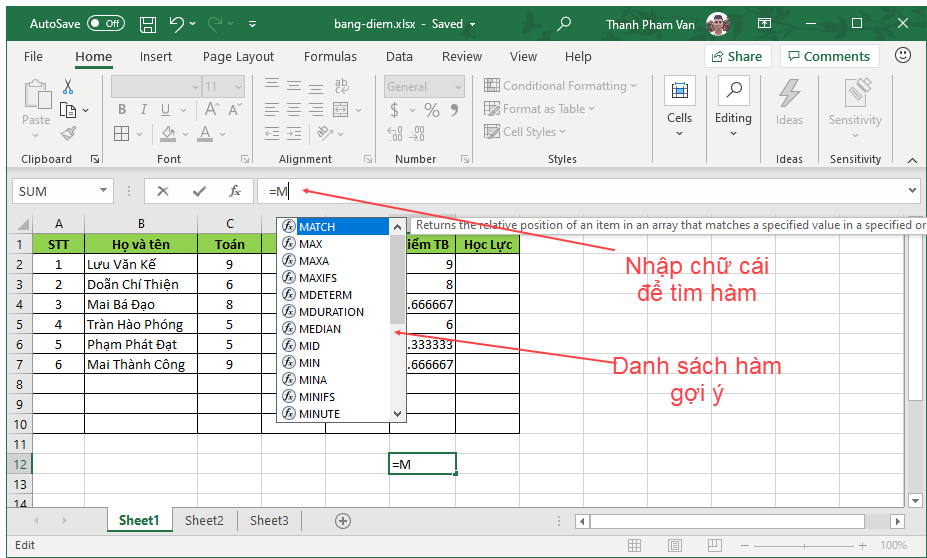Click the Merge and Center icon

pos(341,109)
